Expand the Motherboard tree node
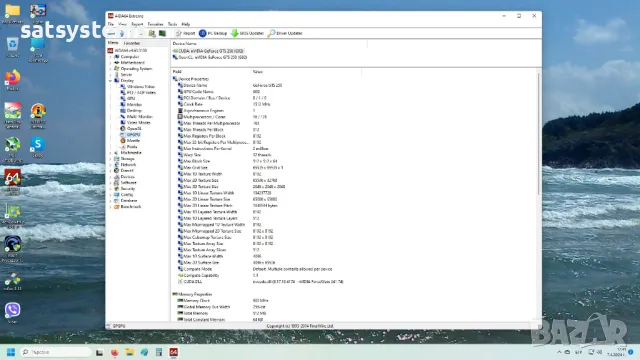 [x=110, y=63]
